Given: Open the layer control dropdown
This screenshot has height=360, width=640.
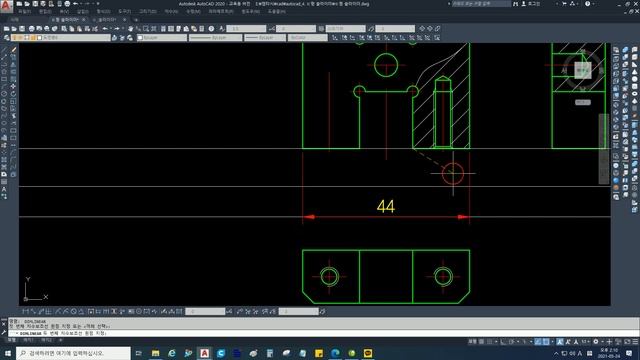Looking at the screenshot, I should point(61,38).
